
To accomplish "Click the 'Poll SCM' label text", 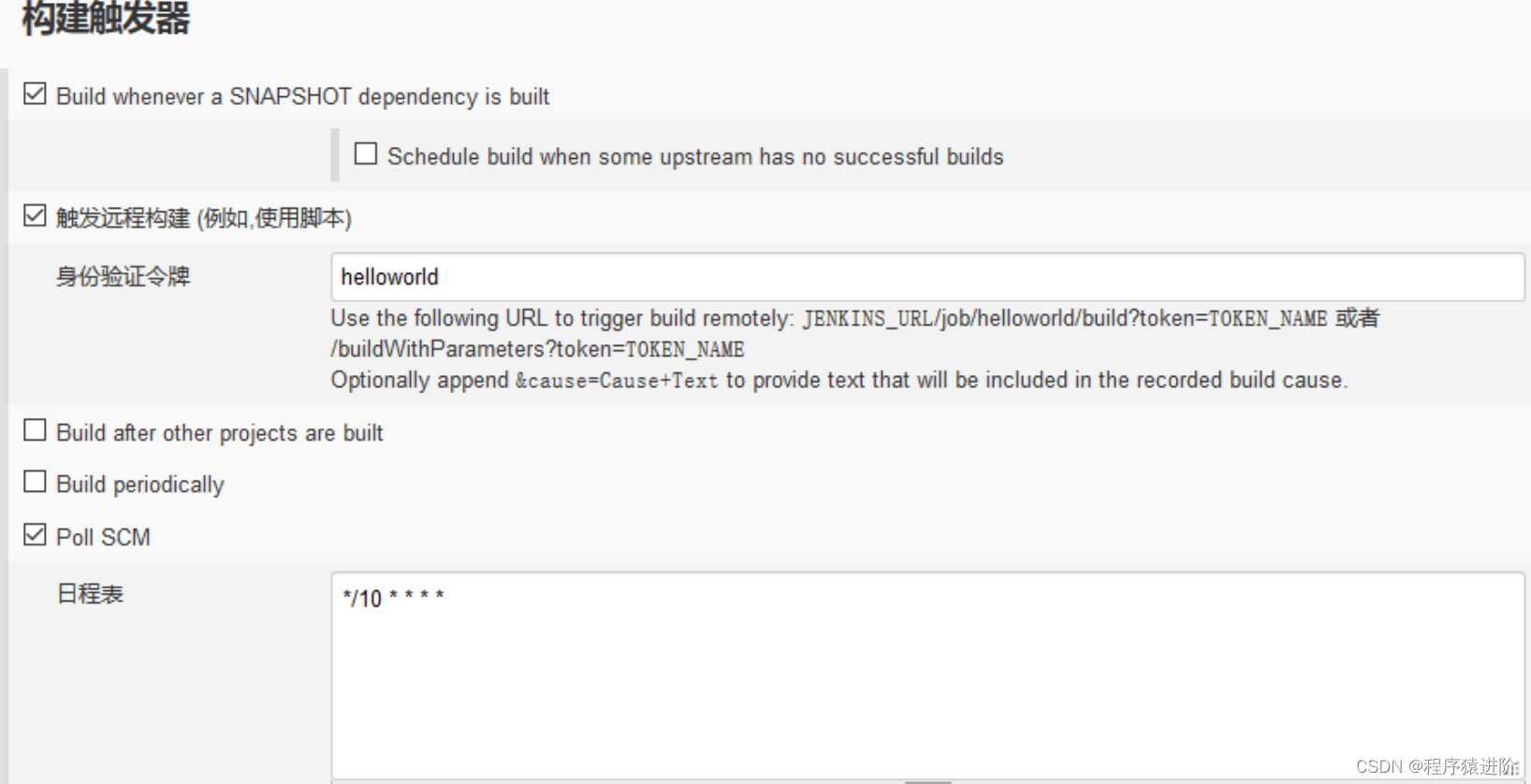I will click(x=103, y=537).
